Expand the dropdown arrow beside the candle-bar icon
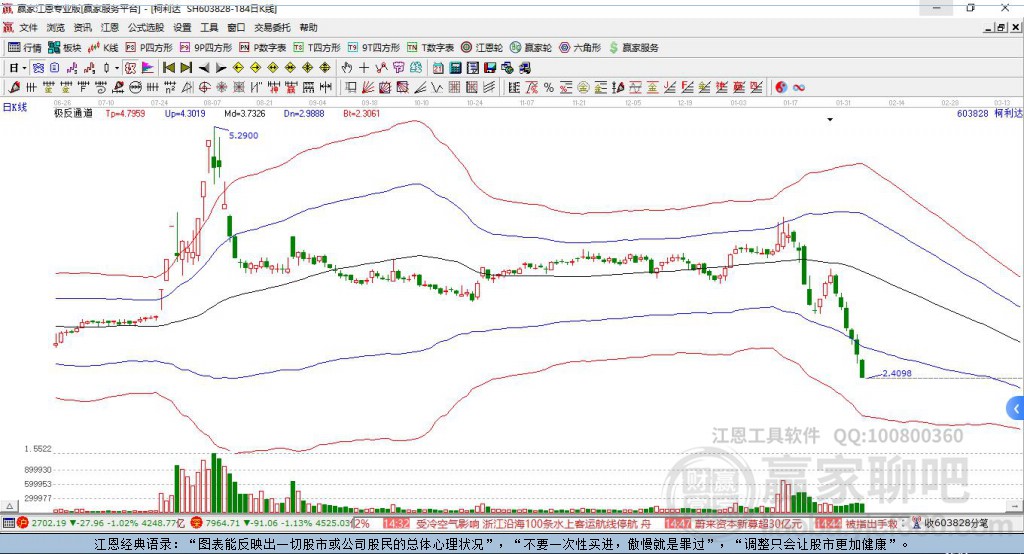The image size is (1024, 554). (x=117, y=68)
